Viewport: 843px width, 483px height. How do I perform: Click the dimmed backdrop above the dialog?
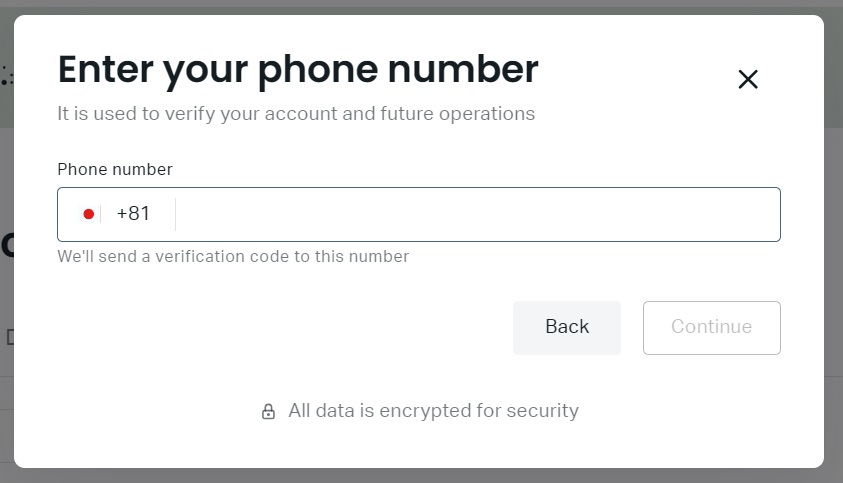[420, 6]
